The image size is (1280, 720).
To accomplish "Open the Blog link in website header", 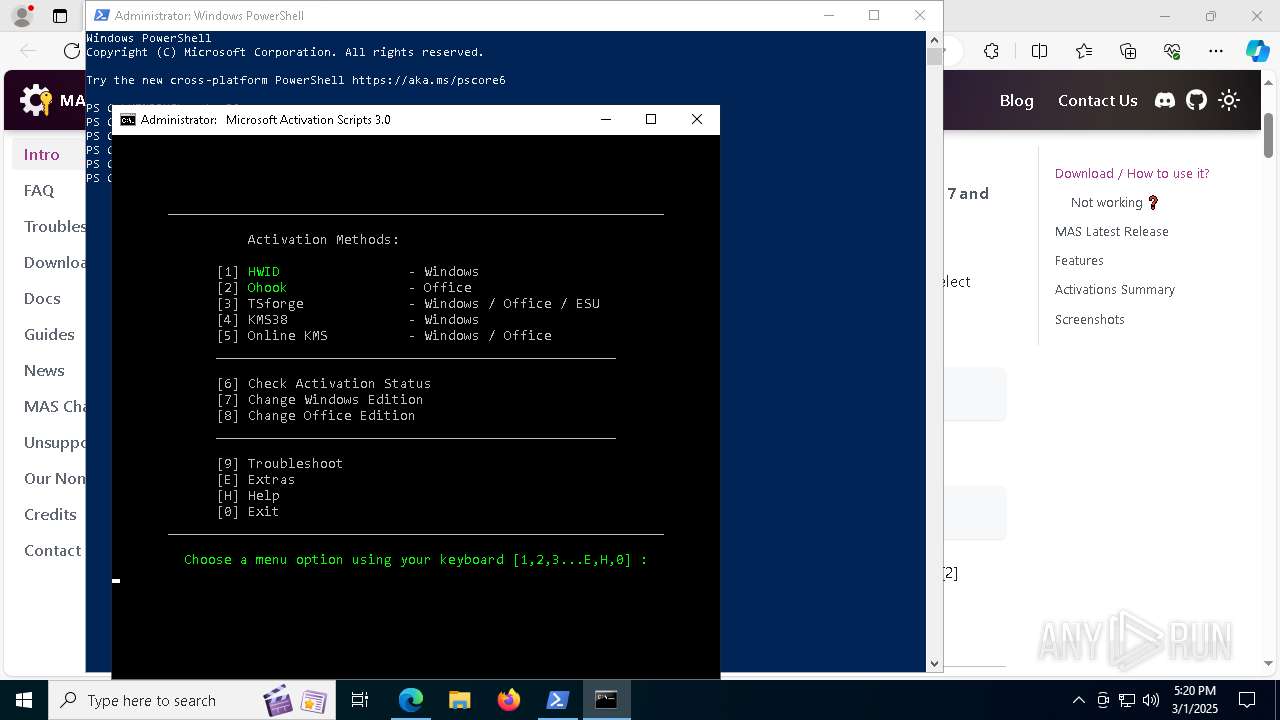I will (1016, 100).
